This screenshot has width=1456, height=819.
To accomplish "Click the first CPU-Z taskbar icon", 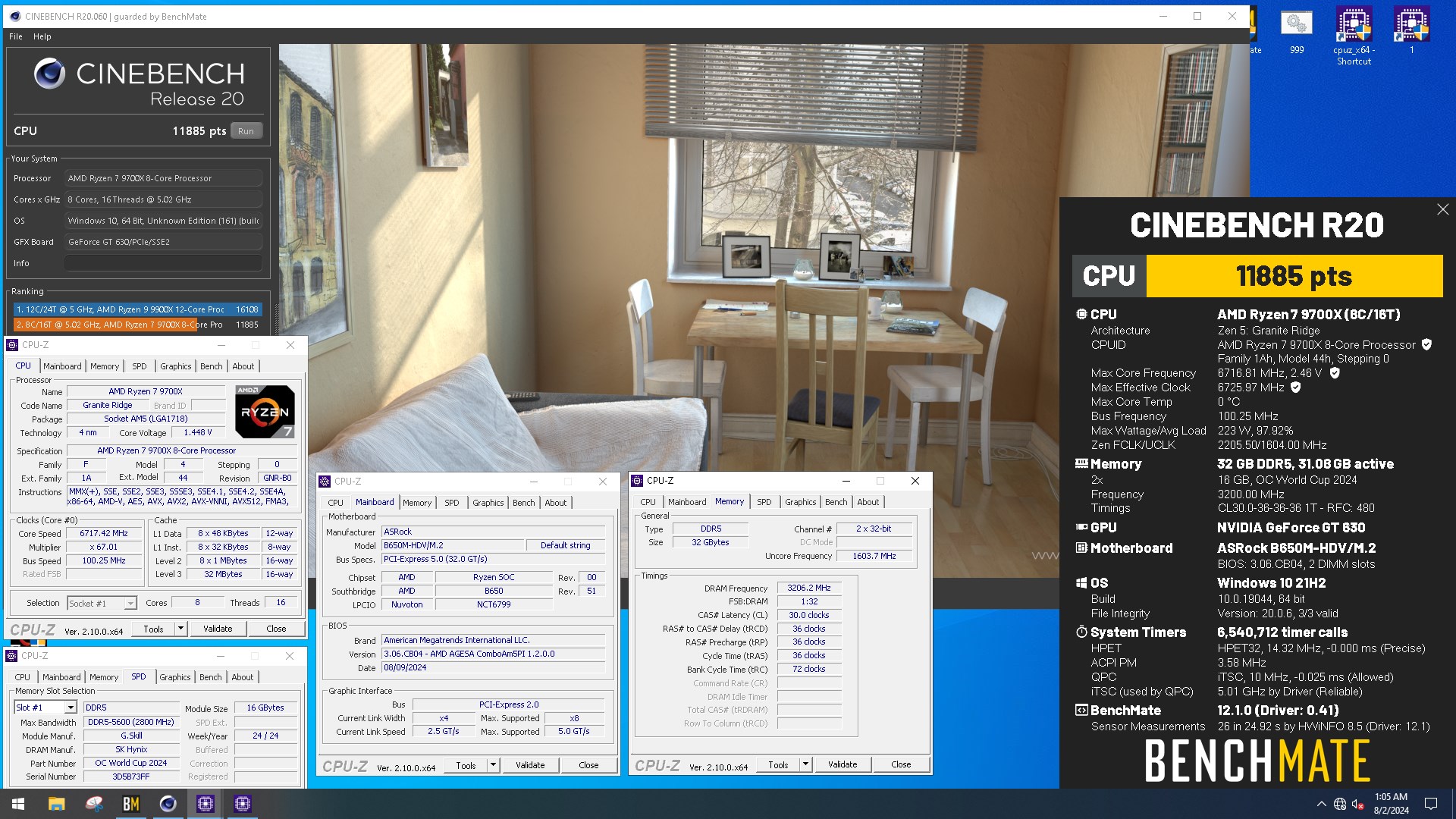I will coord(205,804).
